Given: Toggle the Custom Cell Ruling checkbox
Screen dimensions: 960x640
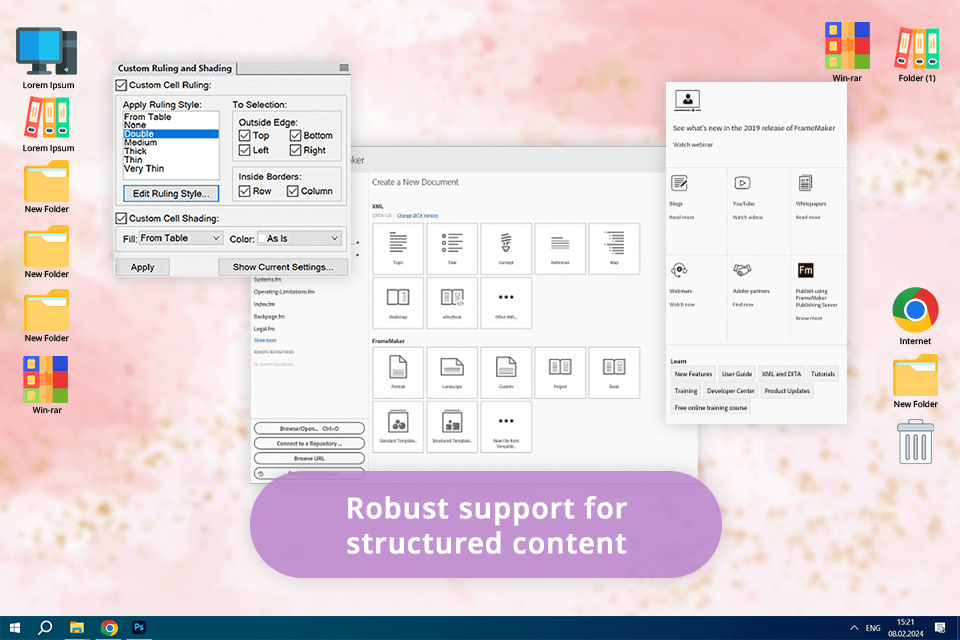Looking at the screenshot, I should tap(121, 85).
